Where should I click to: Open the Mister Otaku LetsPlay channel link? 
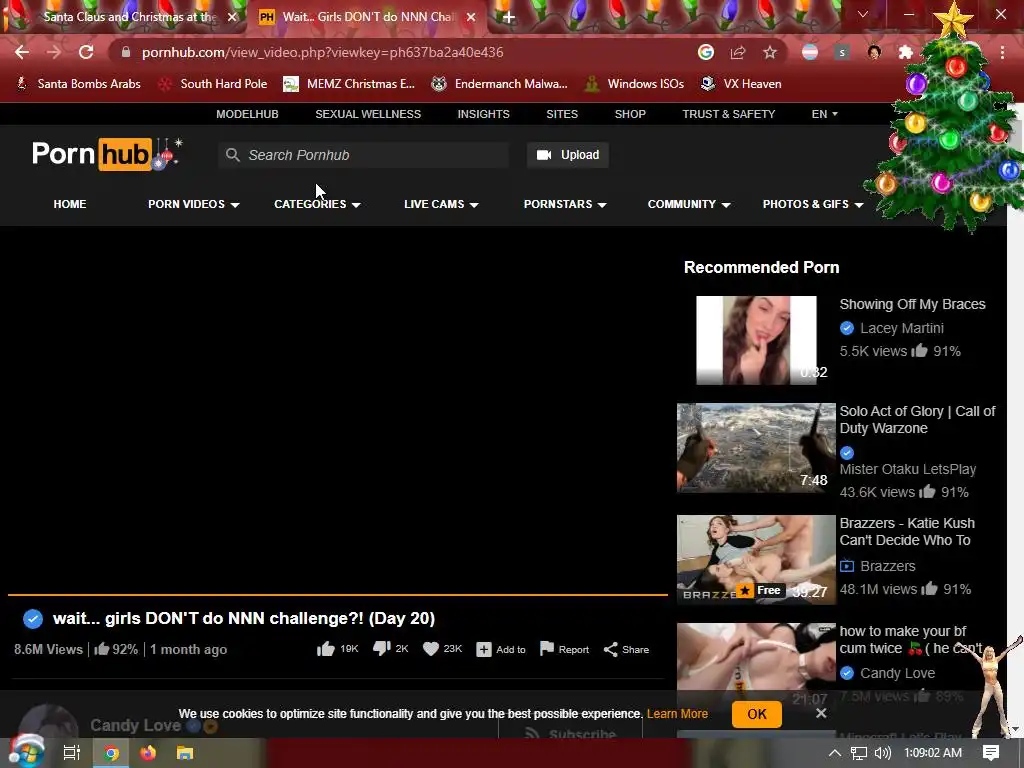click(908, 469)
